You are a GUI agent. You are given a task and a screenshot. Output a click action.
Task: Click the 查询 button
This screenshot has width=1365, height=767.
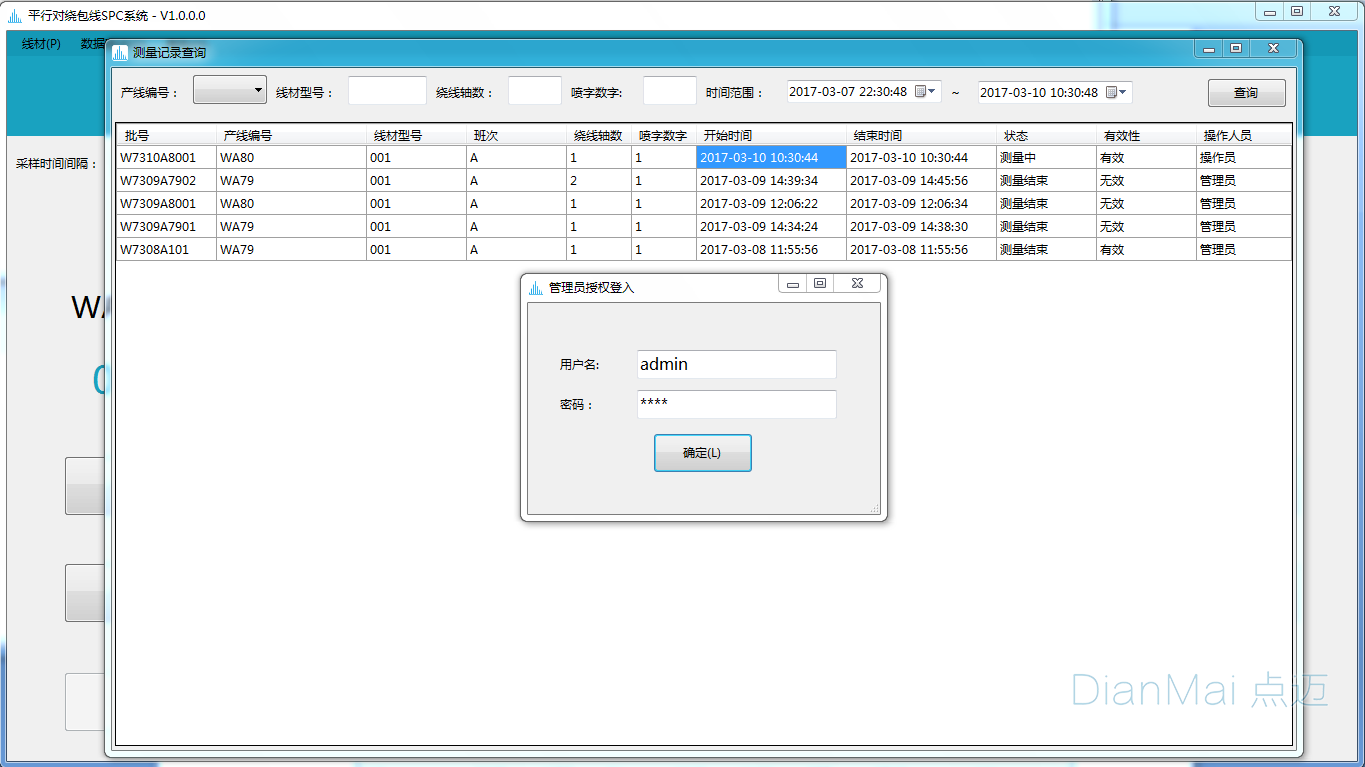coord(1246,93)
